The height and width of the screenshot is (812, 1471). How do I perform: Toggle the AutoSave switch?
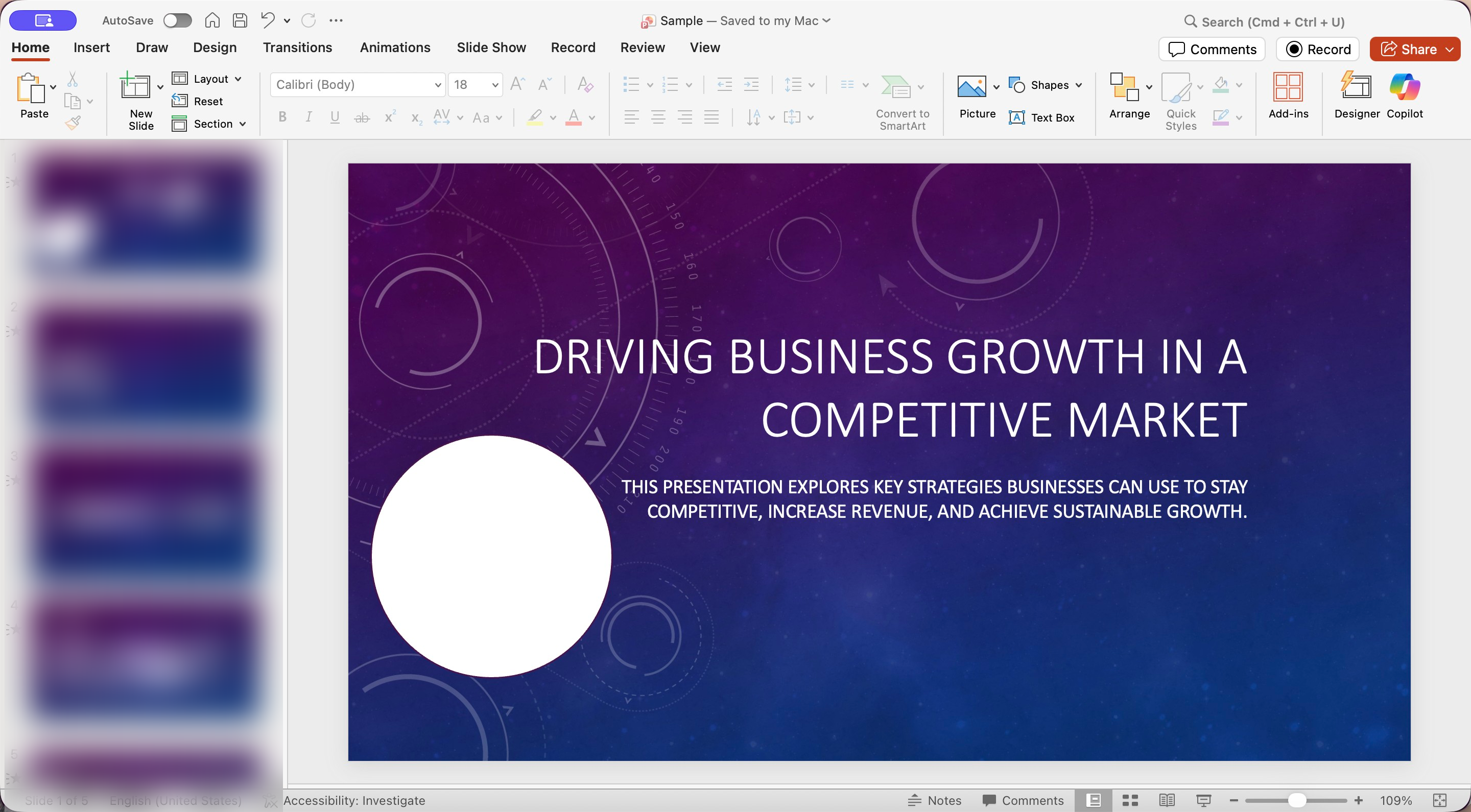tap(177, 20)
